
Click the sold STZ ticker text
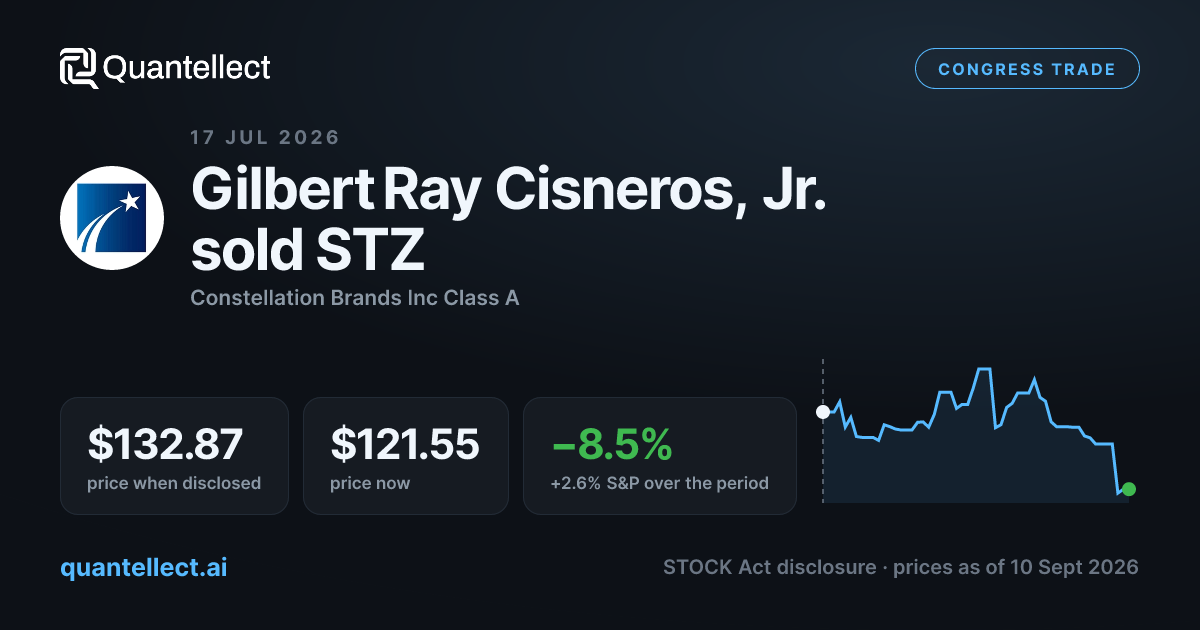click(x=307, y=251)
